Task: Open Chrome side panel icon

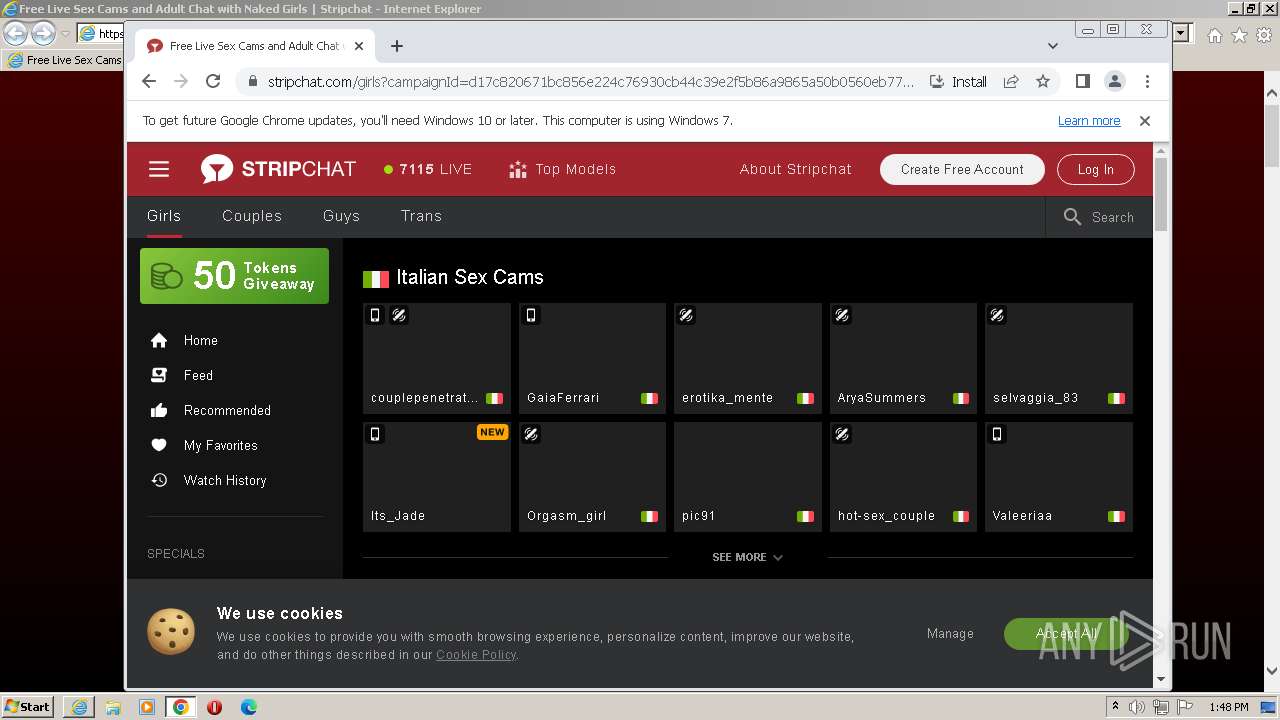Action: (x=1082, y=82)
